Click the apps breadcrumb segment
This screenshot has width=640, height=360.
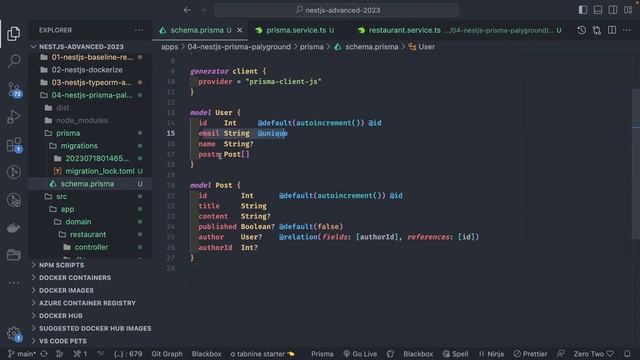coord(169,47)
